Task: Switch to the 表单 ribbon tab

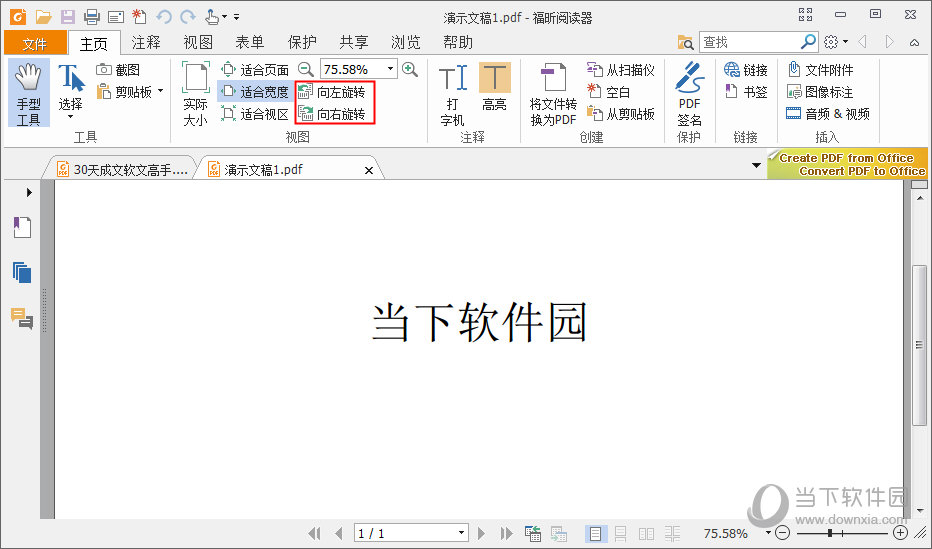Action: click(x=250, y=42)
